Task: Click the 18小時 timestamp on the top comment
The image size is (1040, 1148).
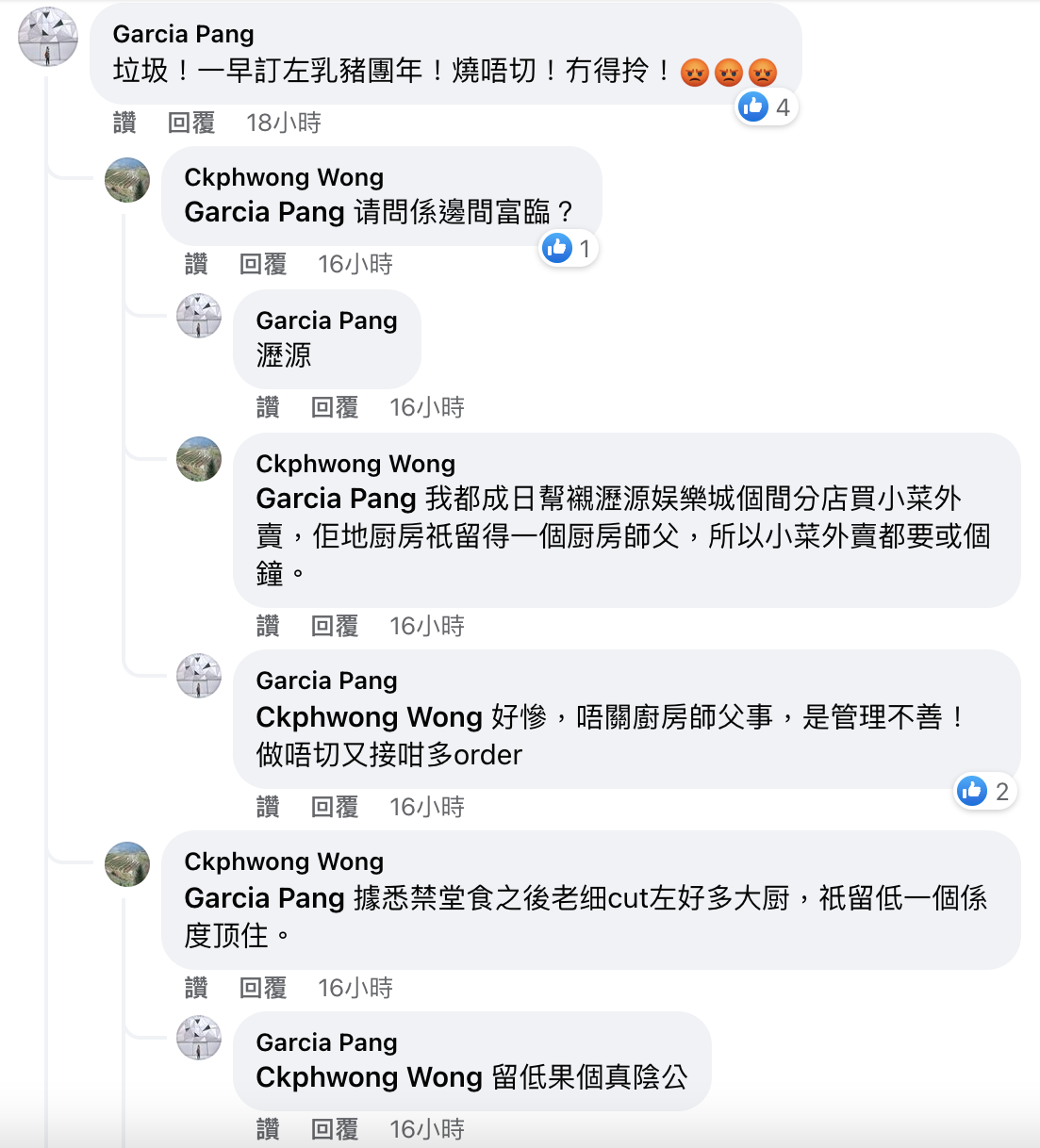Action: 284,123
